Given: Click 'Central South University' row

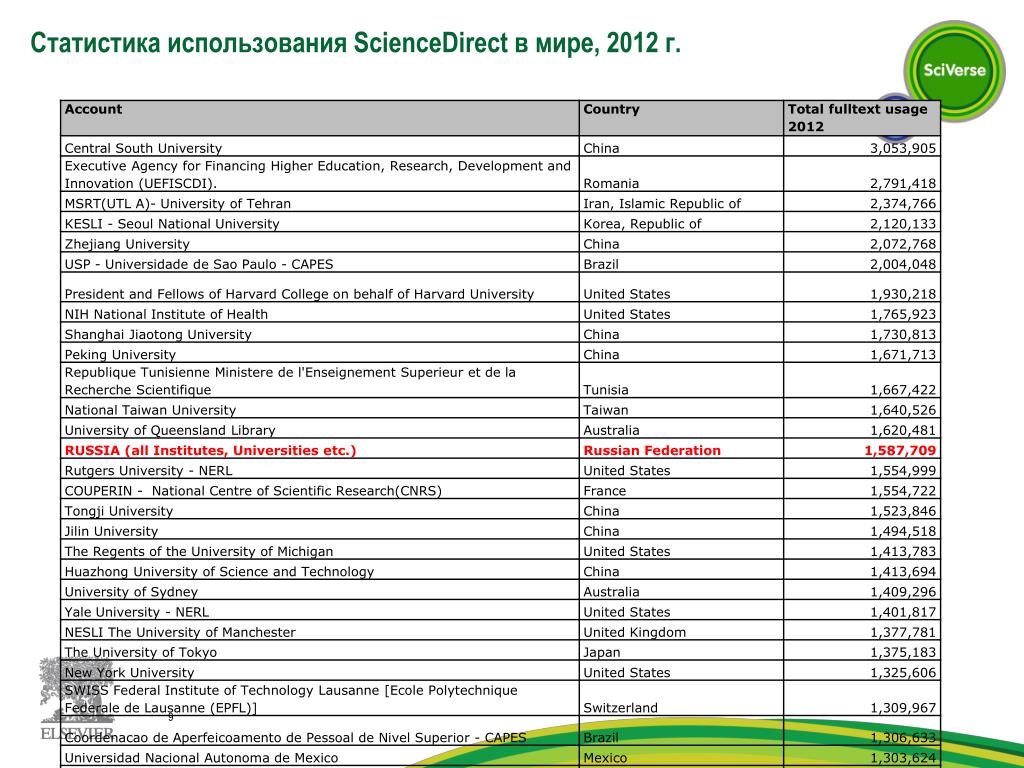Looking at the screenshot, I should [x=500, y=147].
